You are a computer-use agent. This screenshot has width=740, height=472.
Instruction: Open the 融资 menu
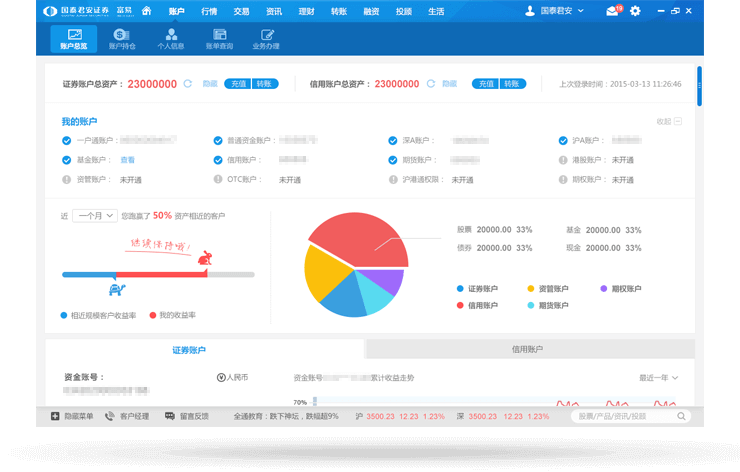pos(371,11)
